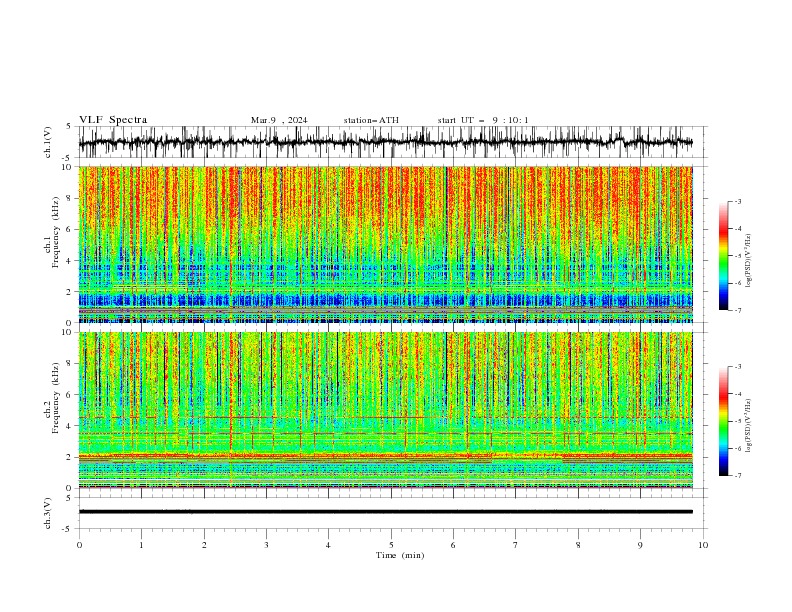Viewport: 792px width, 612px height.
Task: Click time axis tick label "5"
Action: [391, 545]
